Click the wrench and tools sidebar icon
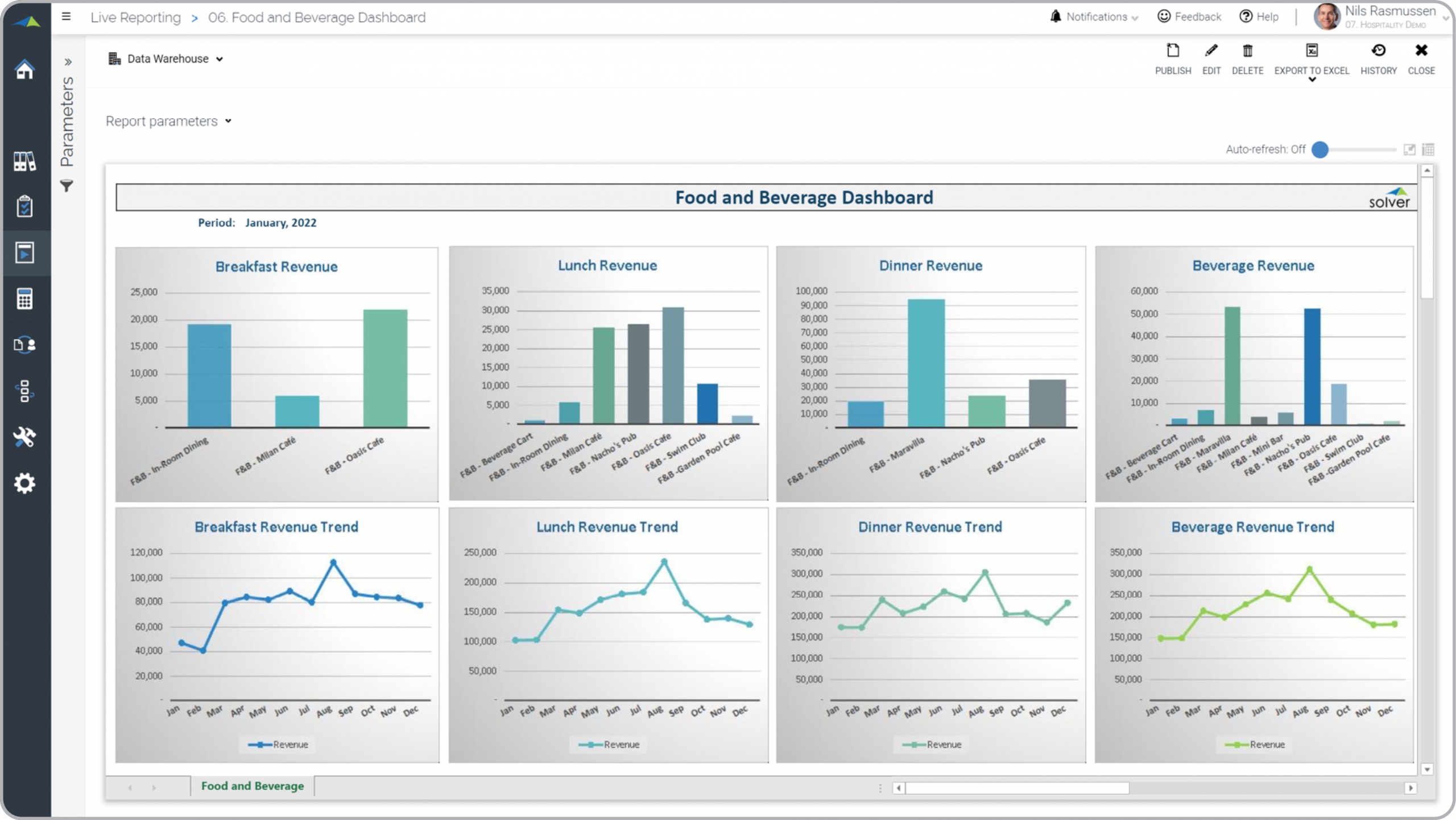Image resolution: width=1456 pixels, height=820 pixels. [x=24, y=437]
